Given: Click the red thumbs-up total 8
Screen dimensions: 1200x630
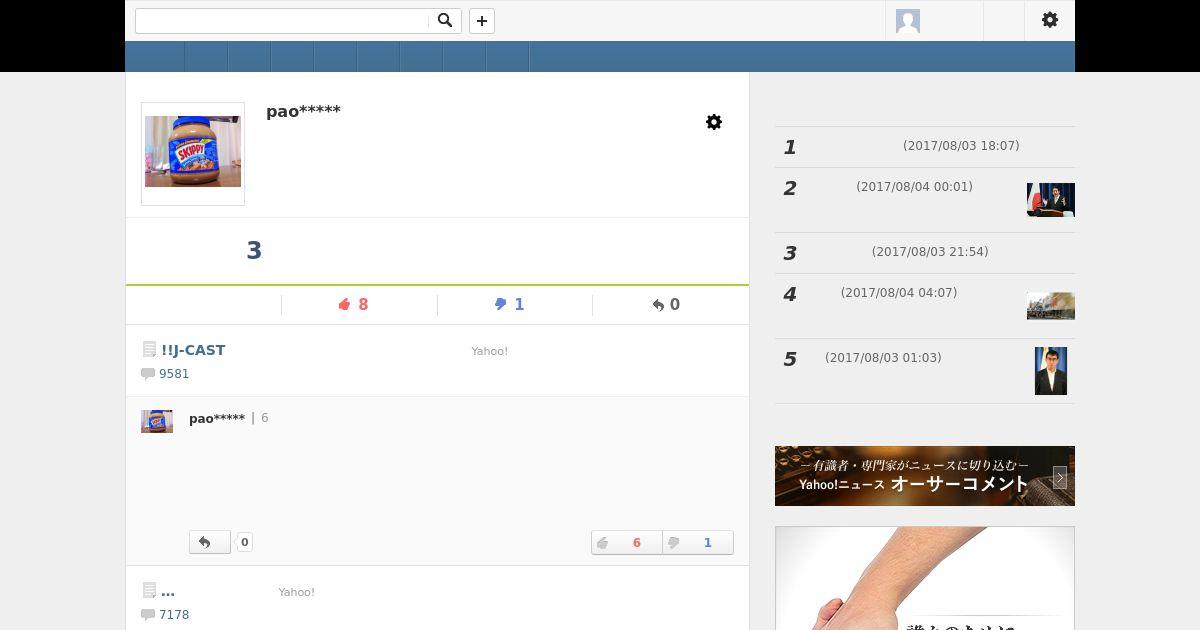Looking at the screenshot, I should pyautogui.click(x=354, y=305).
